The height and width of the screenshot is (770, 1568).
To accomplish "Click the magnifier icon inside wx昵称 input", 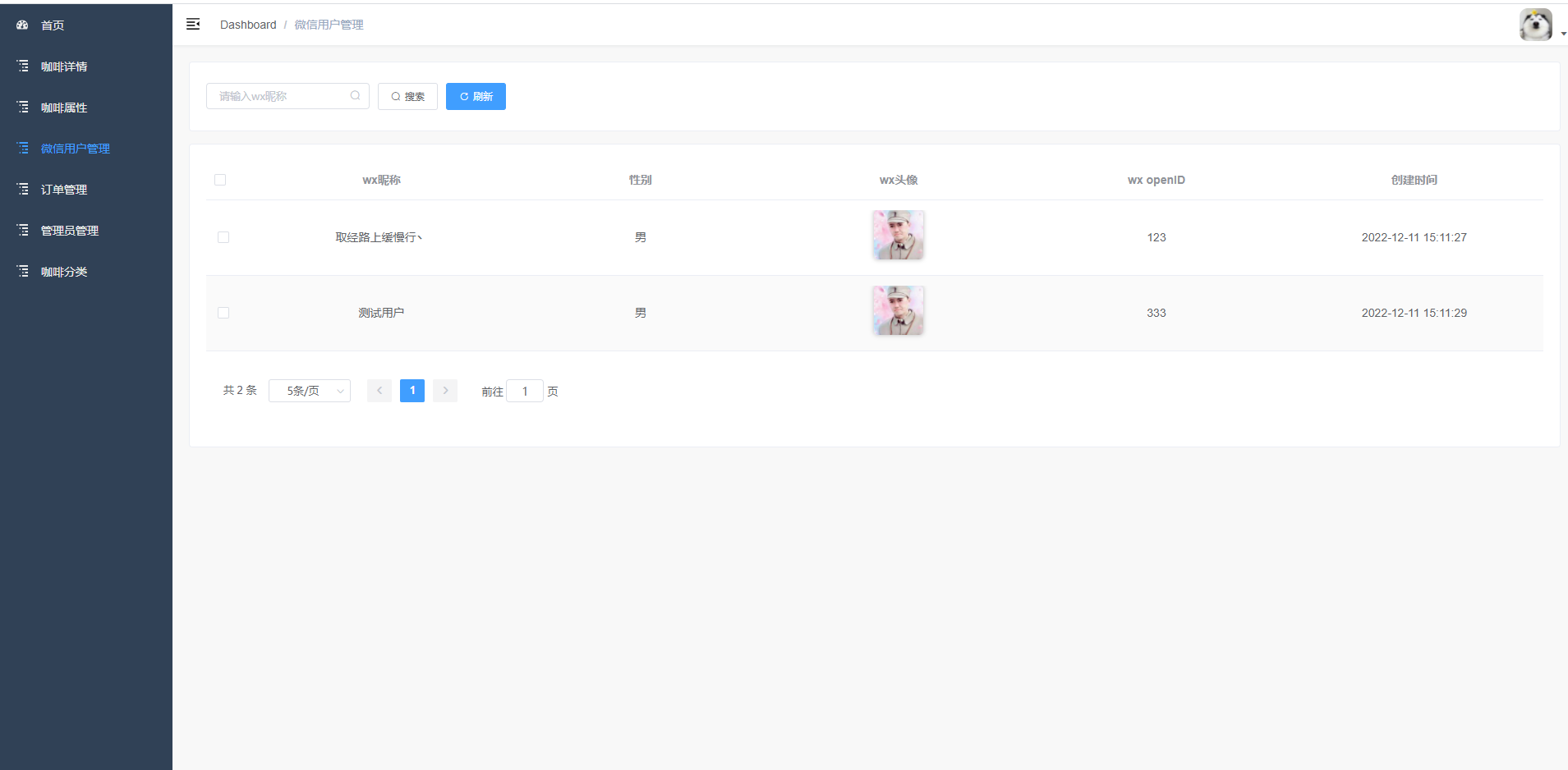I will 355,96.
